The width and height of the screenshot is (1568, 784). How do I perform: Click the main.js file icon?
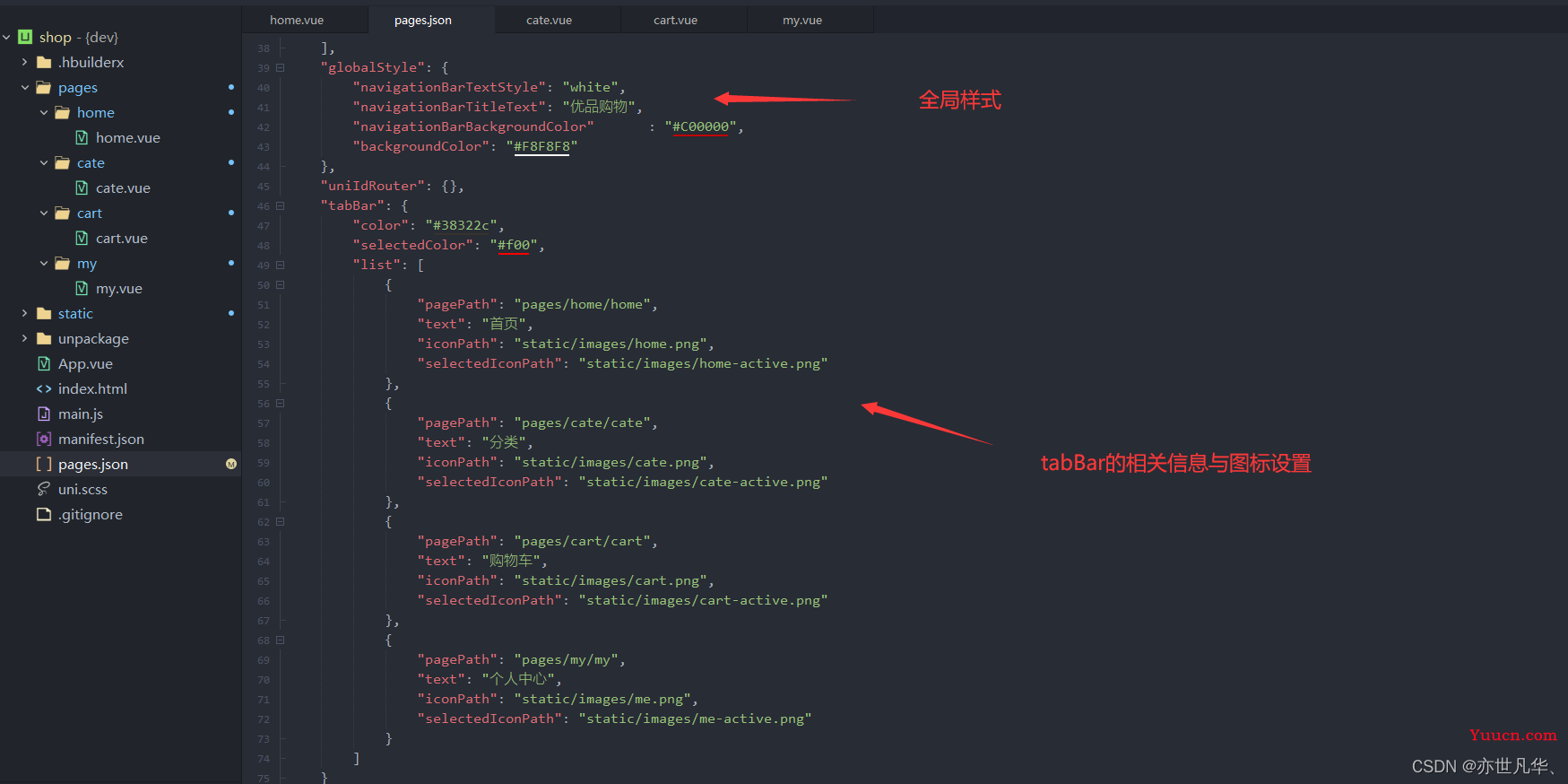tap(44, 414)
